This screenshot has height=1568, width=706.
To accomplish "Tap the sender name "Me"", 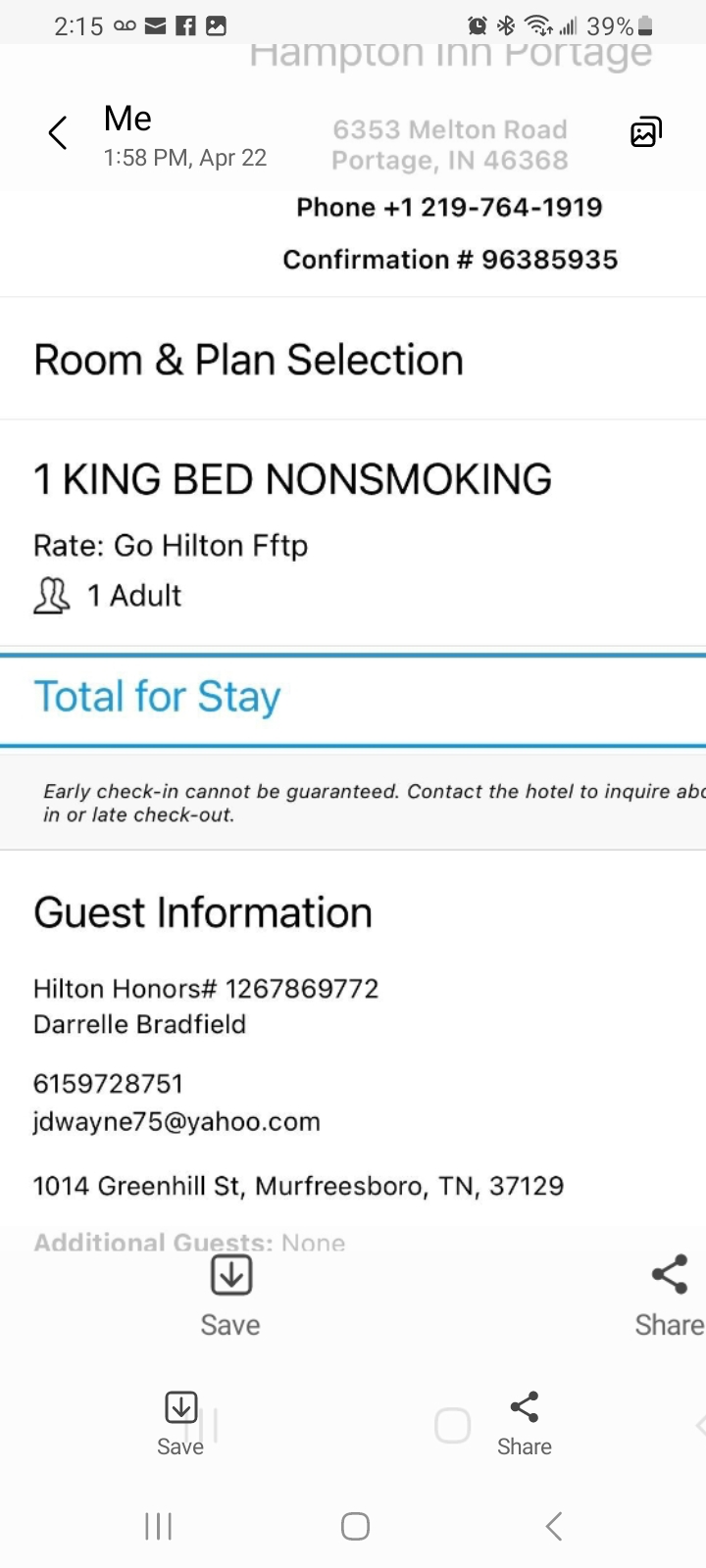I will point(127,119).
